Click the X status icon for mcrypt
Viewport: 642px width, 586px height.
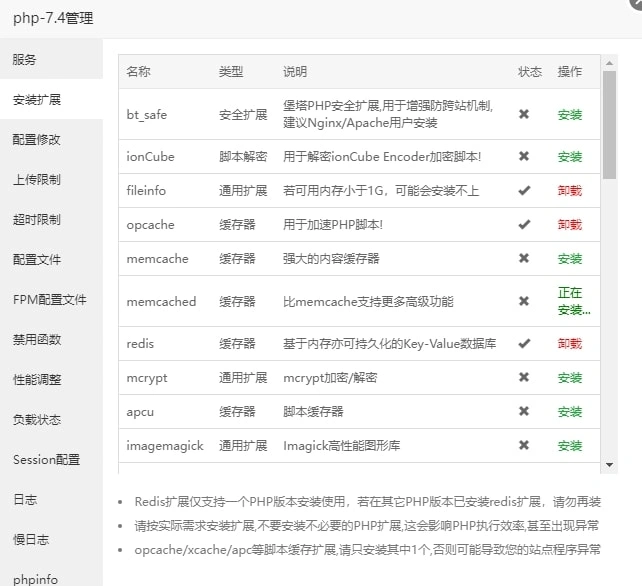524,378
